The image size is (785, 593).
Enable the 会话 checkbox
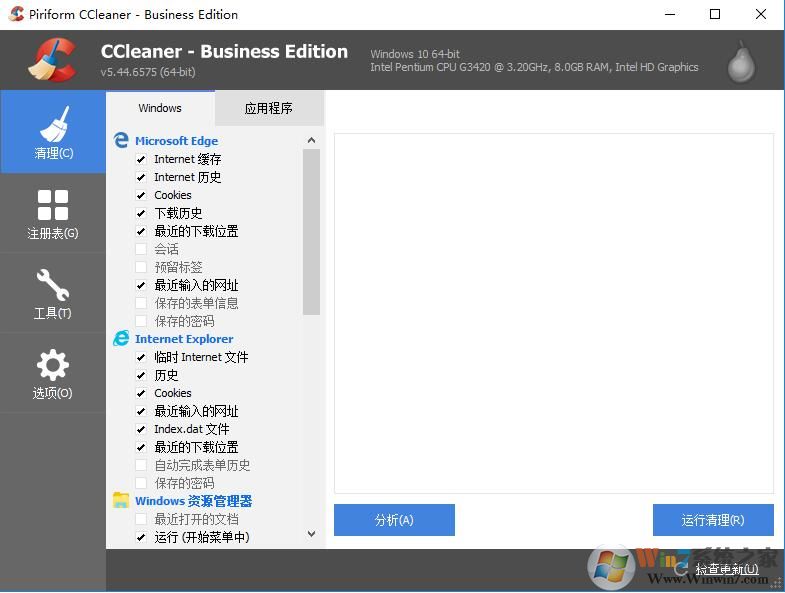141,250
